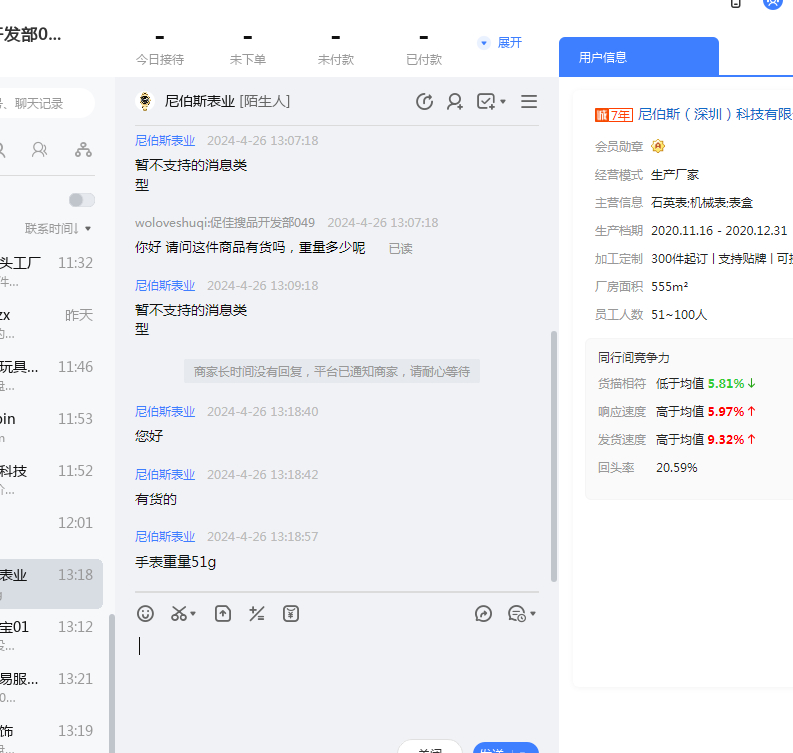
Task: Click the add contact icon in chat header
Action: tap(455, 101)
